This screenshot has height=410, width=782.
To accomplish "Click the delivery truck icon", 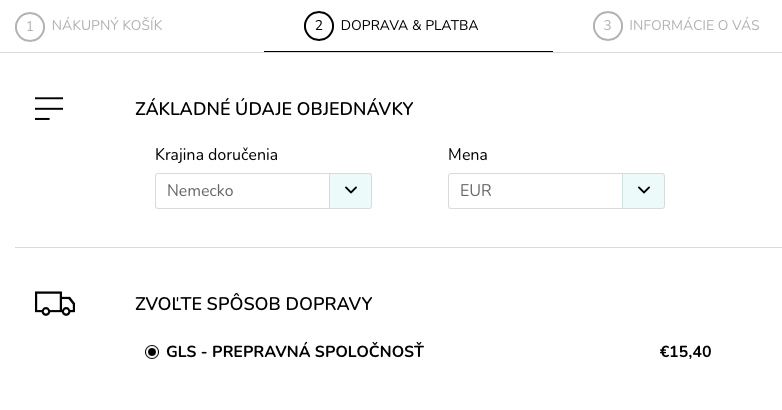I will [x=55, y=303].
